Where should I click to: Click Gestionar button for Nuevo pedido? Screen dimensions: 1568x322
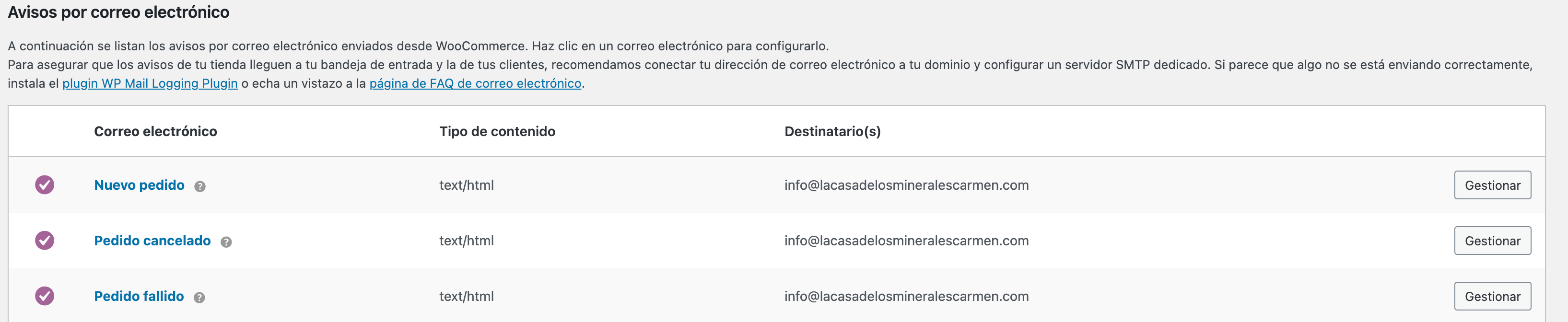(x=1493, y=185)
